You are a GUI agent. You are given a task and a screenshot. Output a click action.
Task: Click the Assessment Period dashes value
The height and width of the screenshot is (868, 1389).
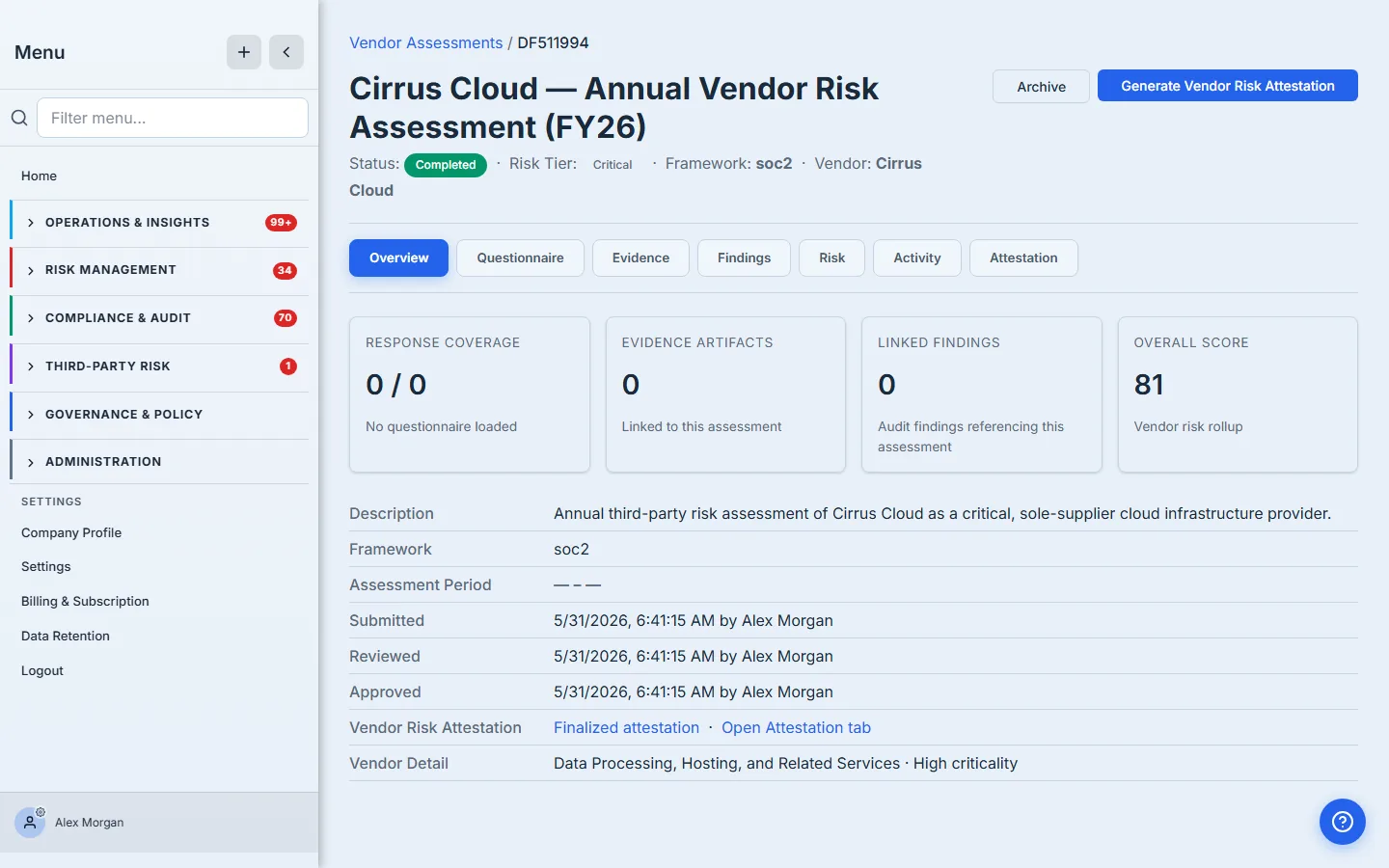(577, 584)
